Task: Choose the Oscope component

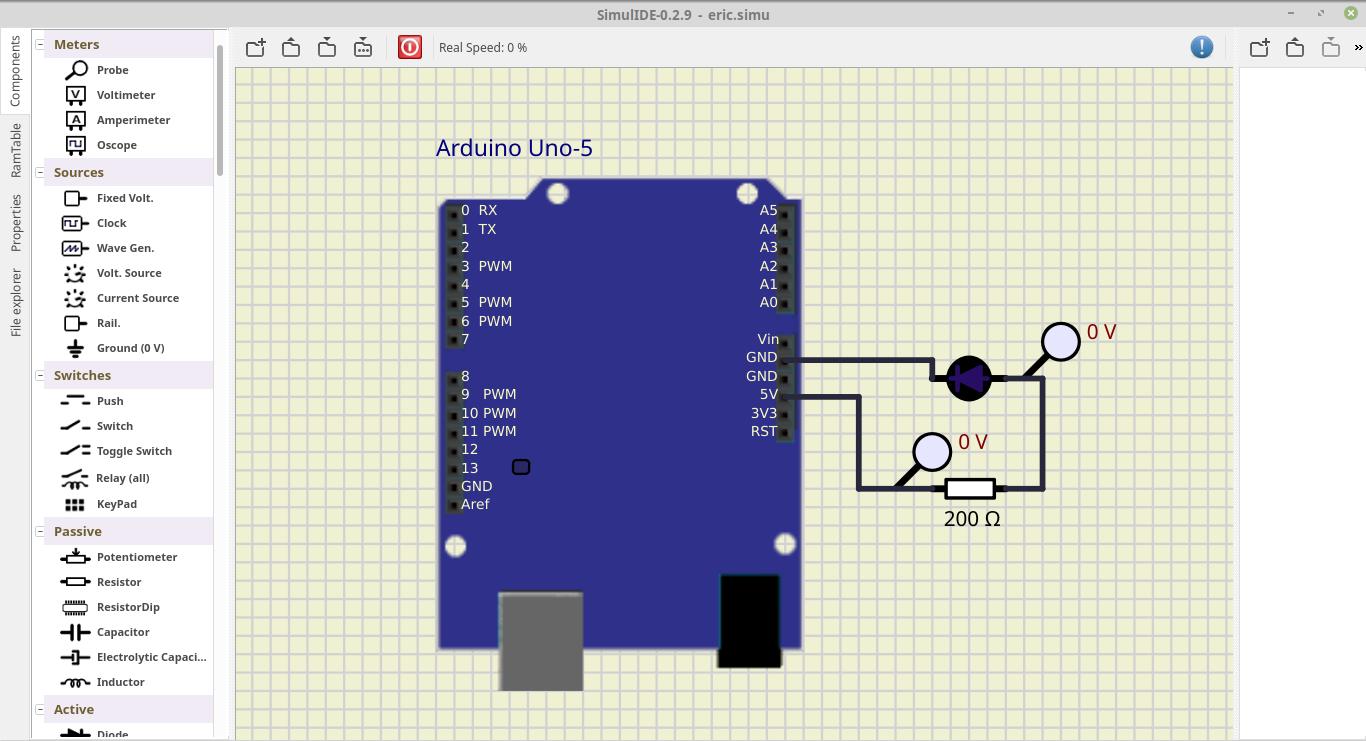Action: tap(116, 145)
